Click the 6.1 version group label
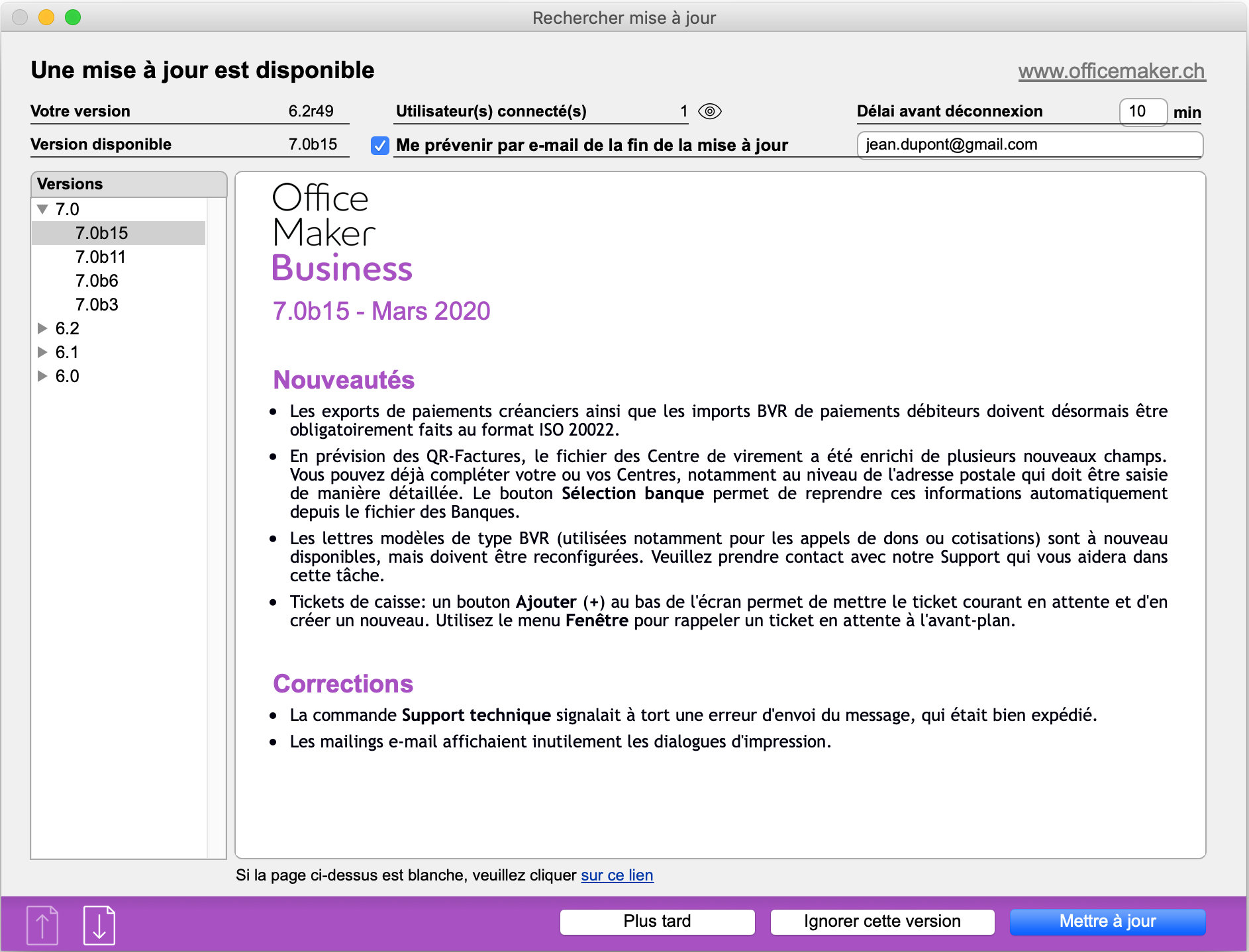Image resolution: width=1249 pixels, height=952 pixels. click(67, 352)
